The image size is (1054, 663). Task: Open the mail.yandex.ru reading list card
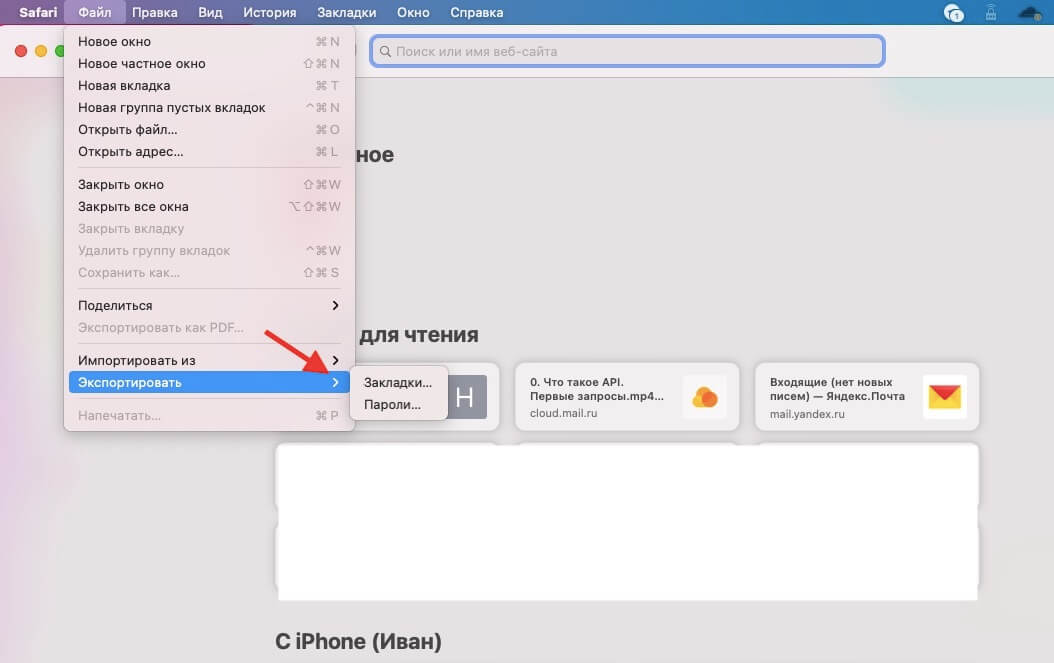[837, 396]
